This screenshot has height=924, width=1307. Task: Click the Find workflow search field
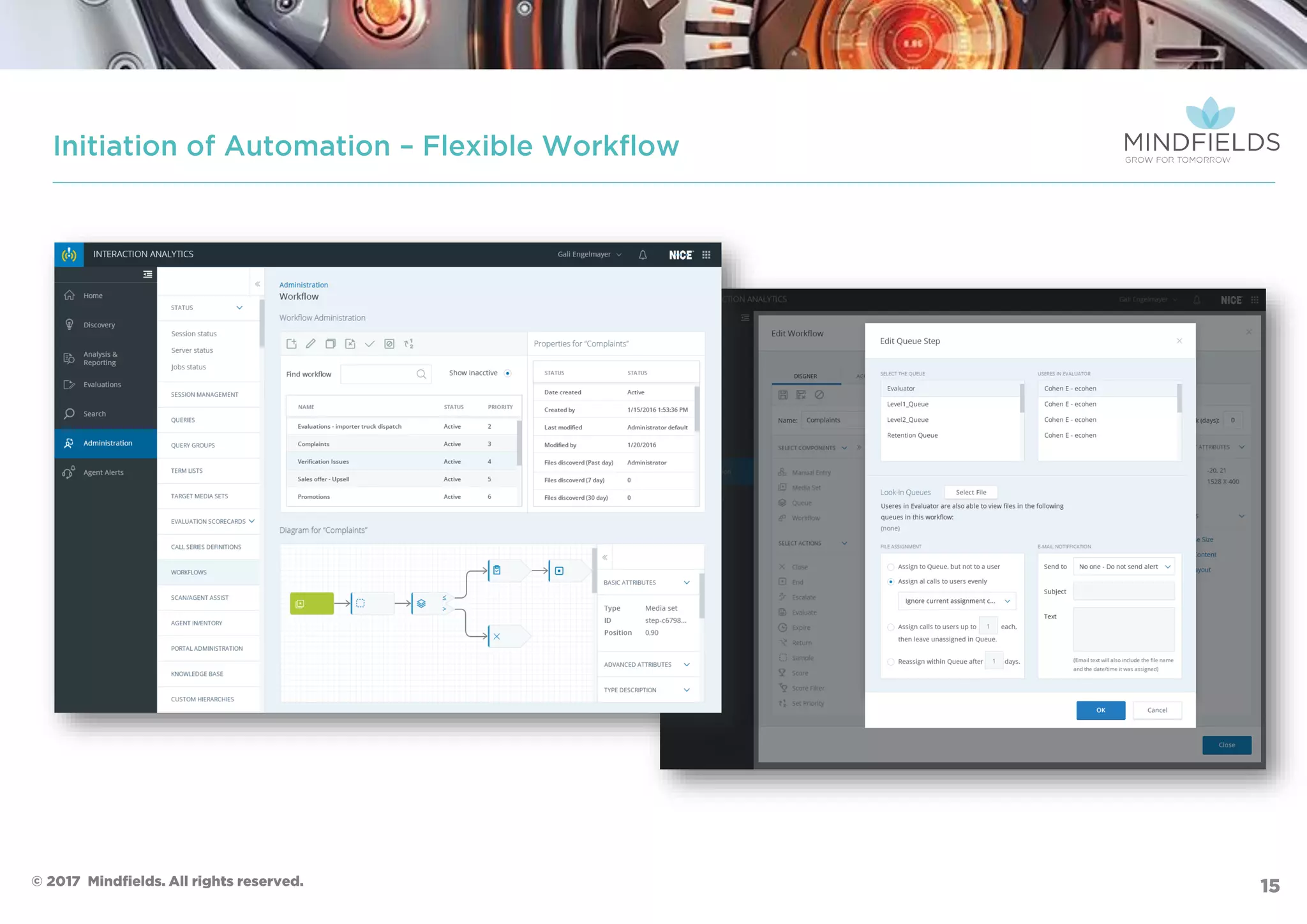point(379,374)
